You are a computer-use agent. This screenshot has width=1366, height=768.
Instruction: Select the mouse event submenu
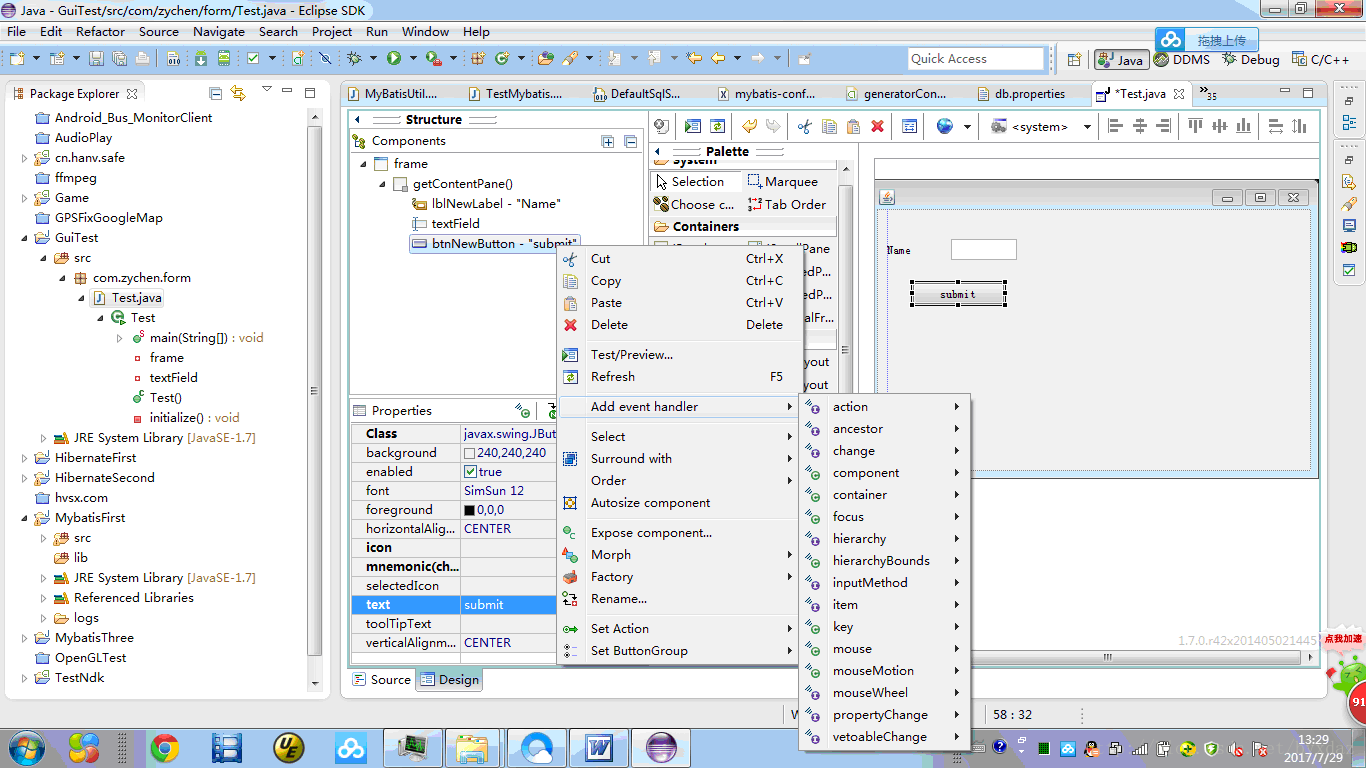(885, 649)
